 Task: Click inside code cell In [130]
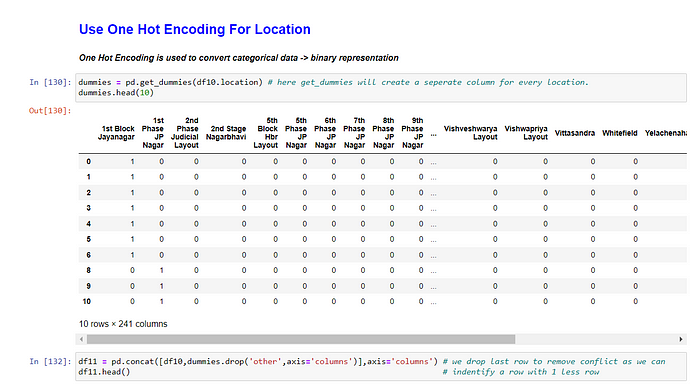click(x=381, y=88)
